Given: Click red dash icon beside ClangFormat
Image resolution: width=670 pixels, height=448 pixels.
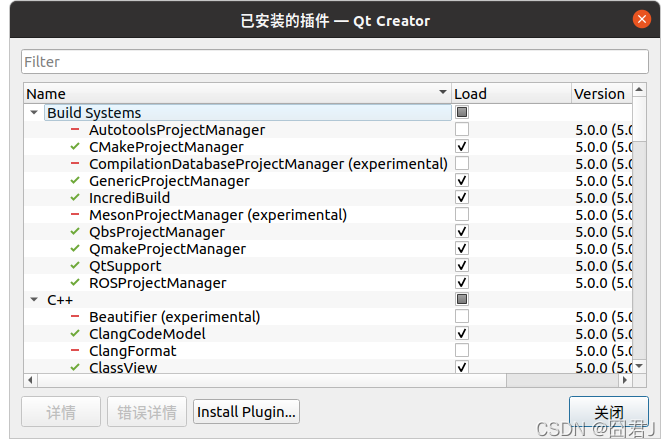Looking at the screenshot, I should [75, 351].
